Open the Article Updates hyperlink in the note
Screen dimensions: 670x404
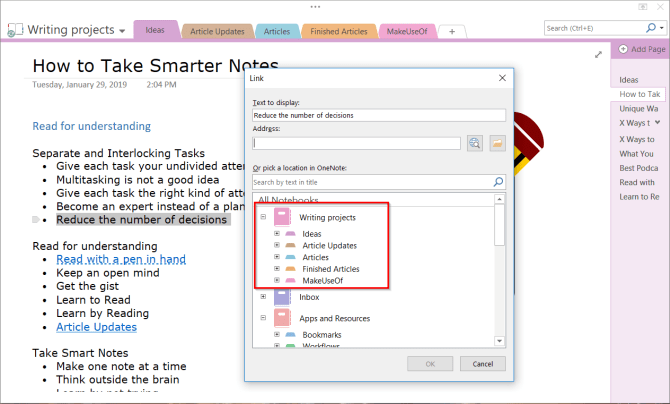pyautogui.click(x=96, y=327)
